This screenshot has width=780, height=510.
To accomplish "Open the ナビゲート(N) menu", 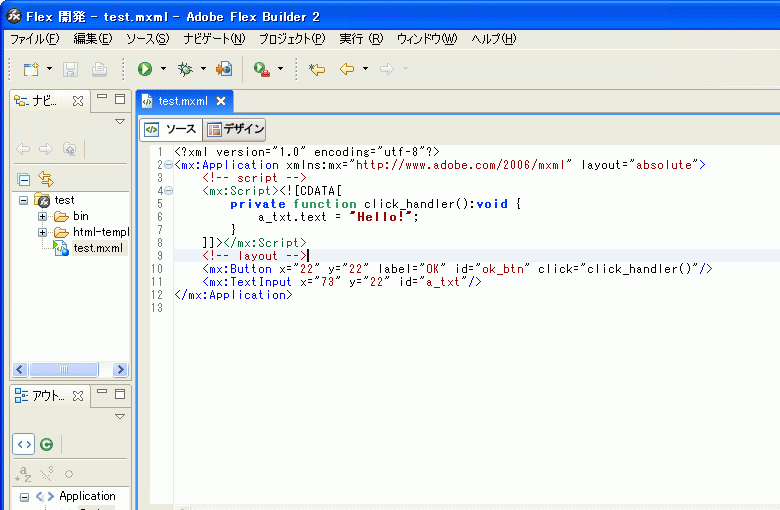I will pos(214,39).
